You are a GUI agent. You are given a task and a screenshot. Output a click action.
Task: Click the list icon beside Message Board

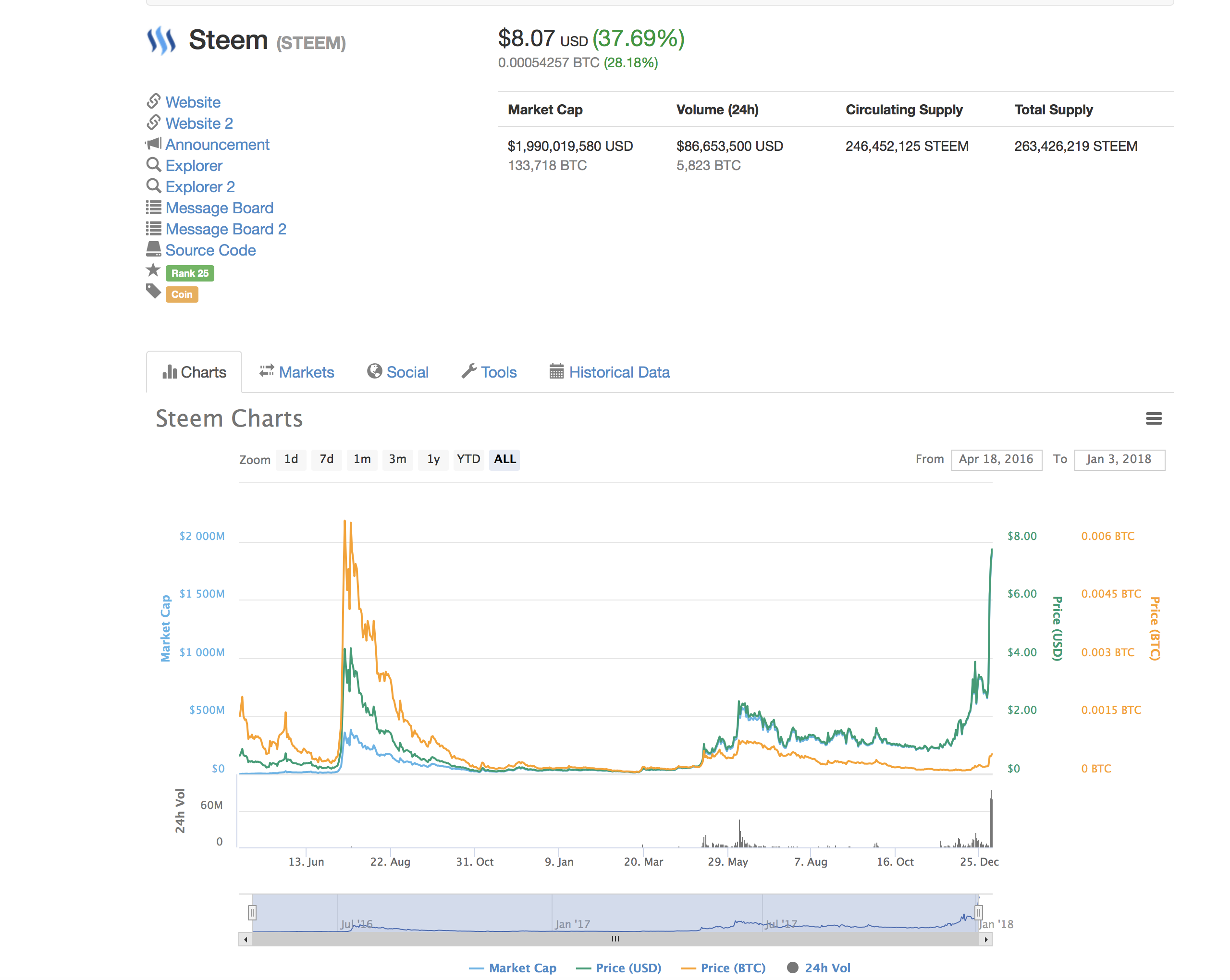(x=153, y=207)
